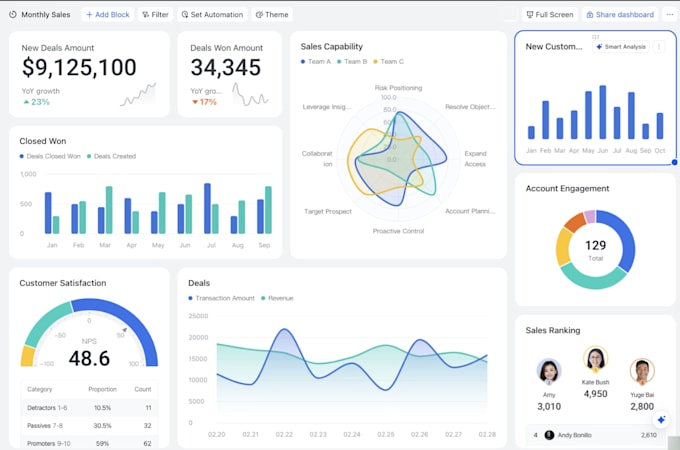Open the Filter menu
Viewport: 680px width, 450px height.
click(x=155, y=14)
